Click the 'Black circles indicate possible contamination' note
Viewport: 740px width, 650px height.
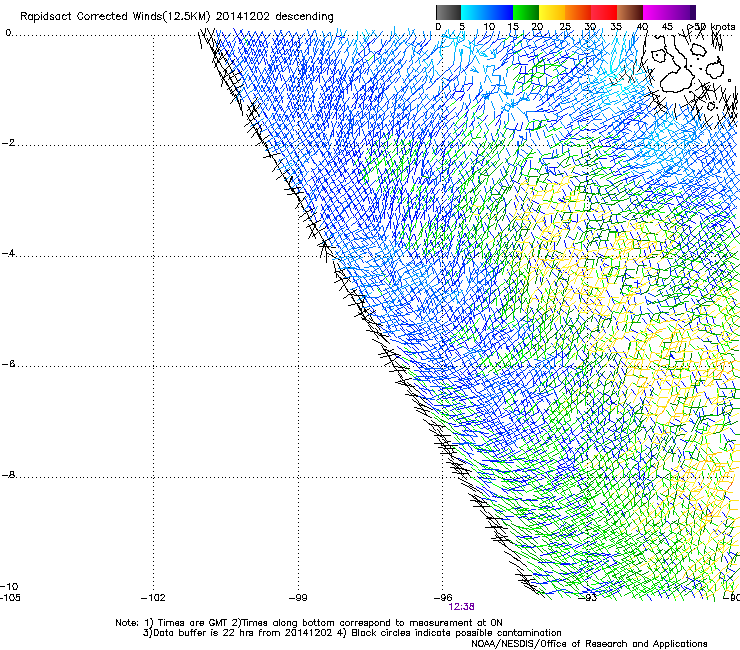[x=456, y=633]
